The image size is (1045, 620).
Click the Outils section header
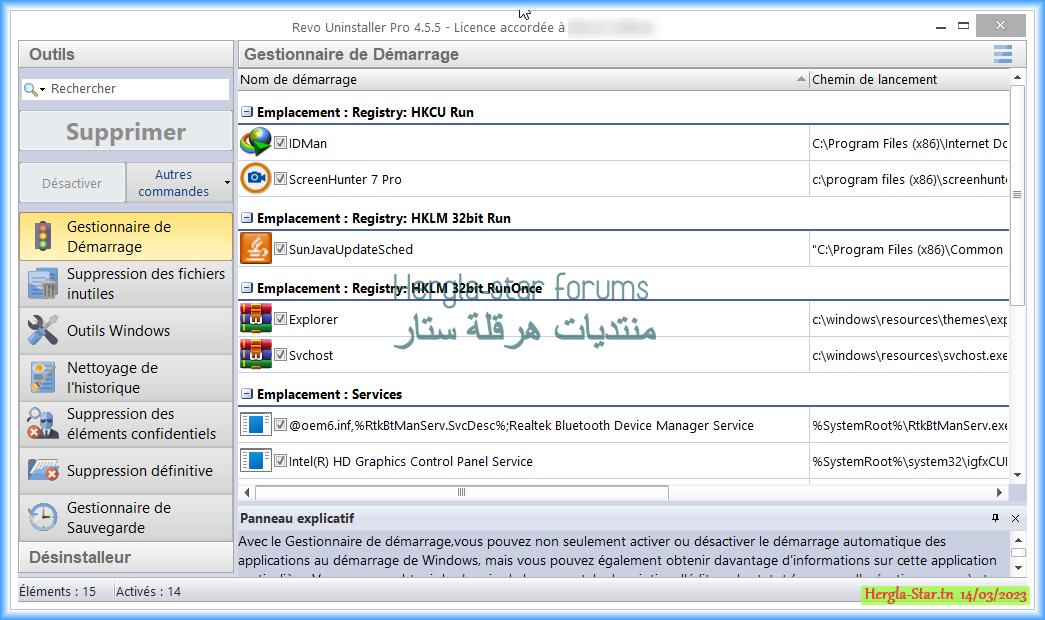coord(126,54)
